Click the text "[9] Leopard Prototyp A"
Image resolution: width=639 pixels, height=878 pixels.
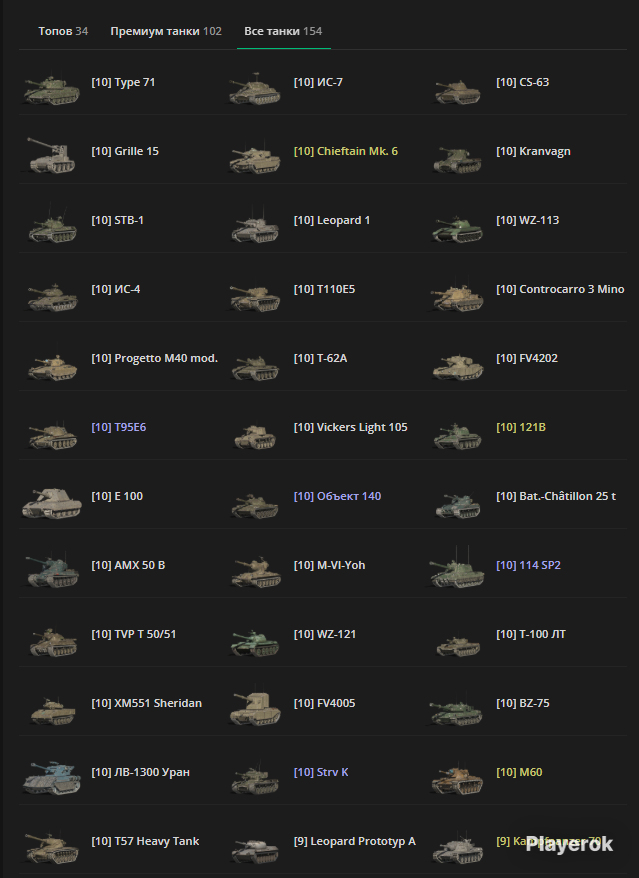pyautogui.click(x=355, y=841)
